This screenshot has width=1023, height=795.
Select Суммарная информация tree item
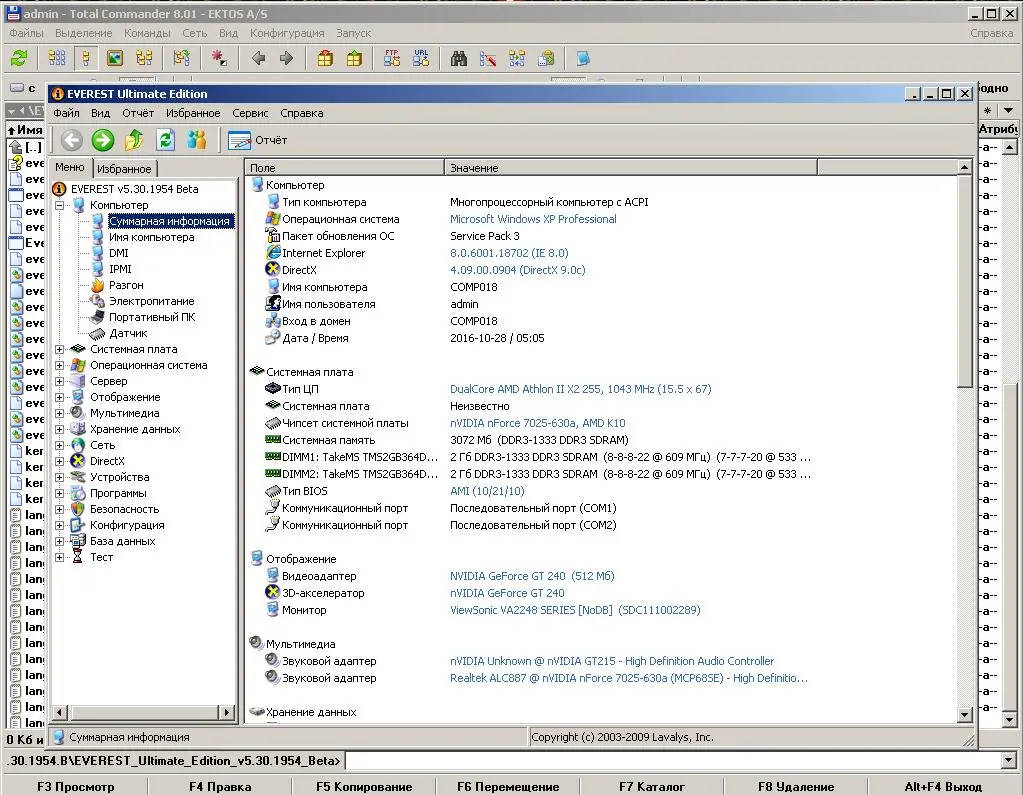169,221
